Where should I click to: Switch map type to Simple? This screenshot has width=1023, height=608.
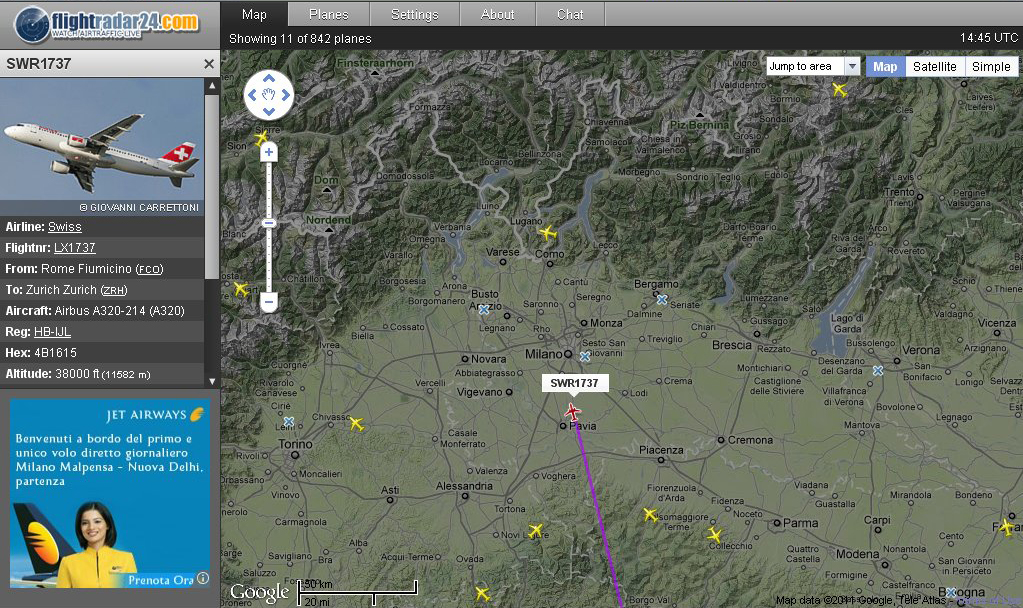coord(991,67)
